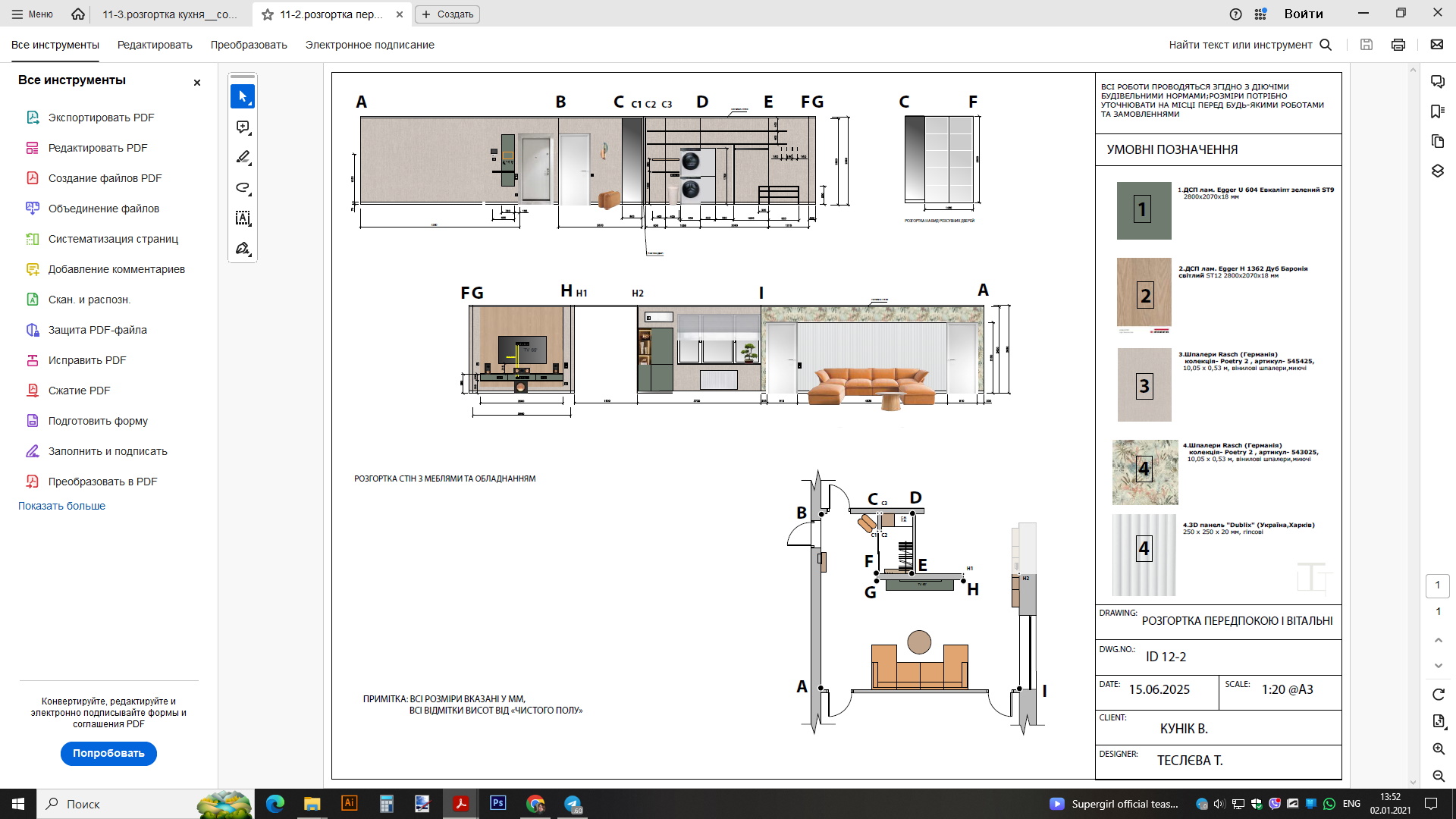
Task: Go to the next page arrow
Action: tap(1439, 666)
